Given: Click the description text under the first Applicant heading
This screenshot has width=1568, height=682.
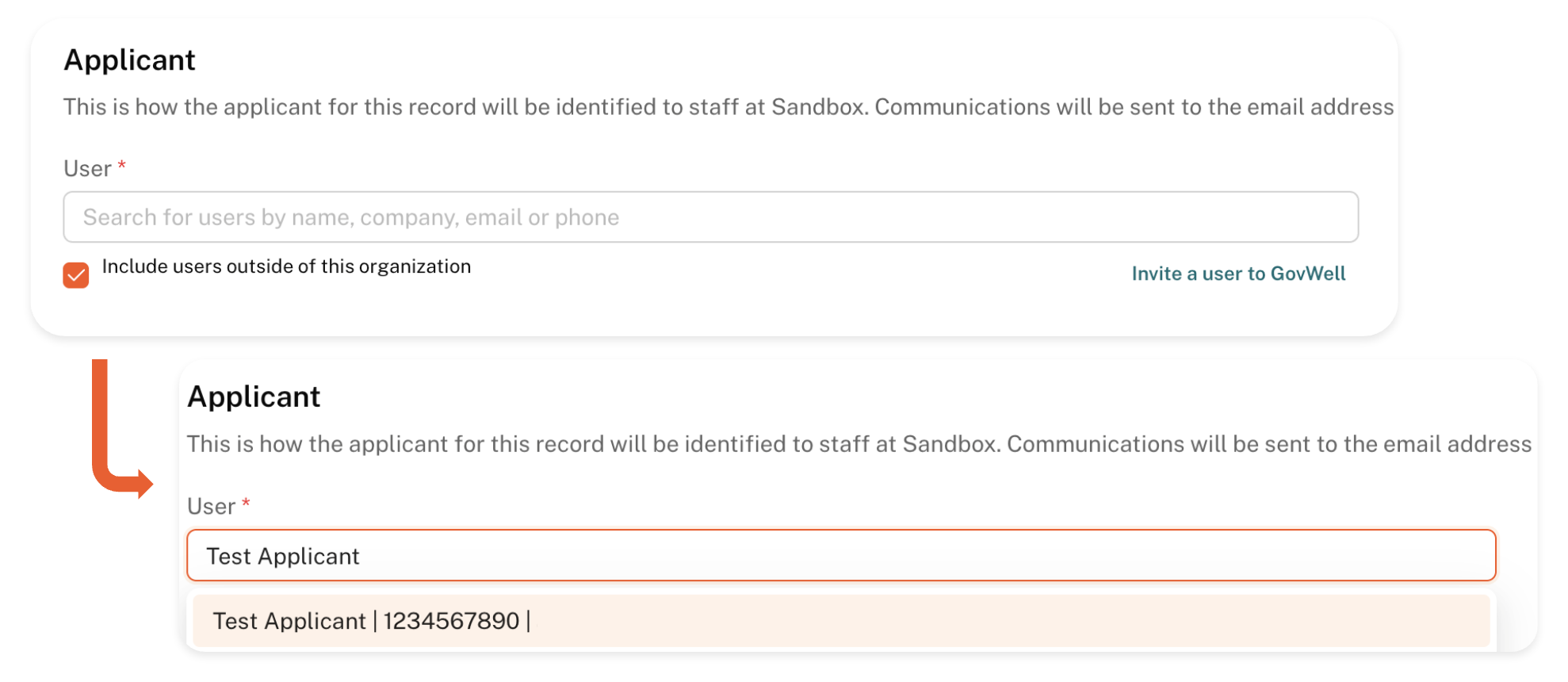Looking at the screenshot, I should (x=728, y=107).
